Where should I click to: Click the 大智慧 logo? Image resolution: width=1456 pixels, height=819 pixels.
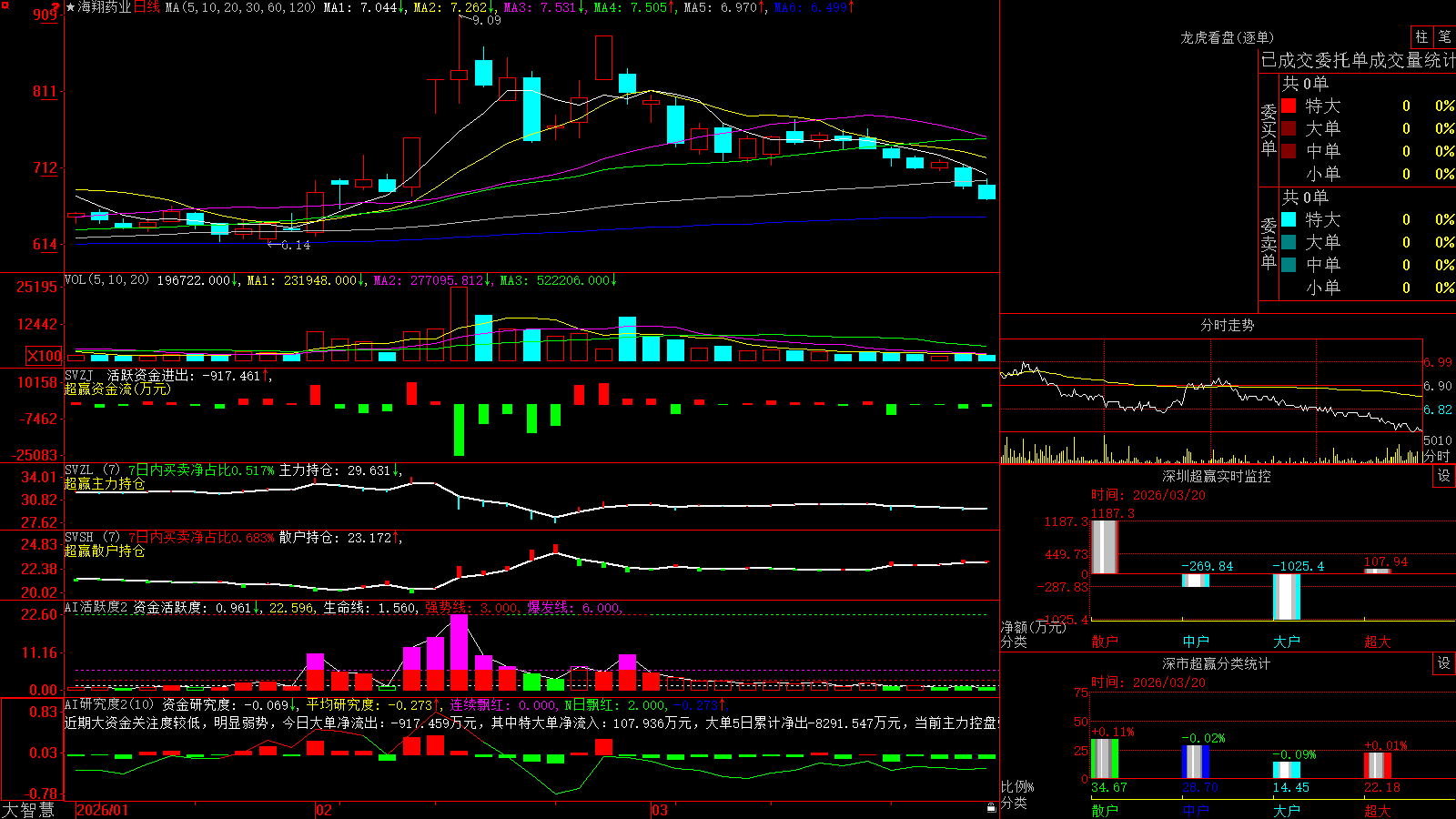(28, 809)
